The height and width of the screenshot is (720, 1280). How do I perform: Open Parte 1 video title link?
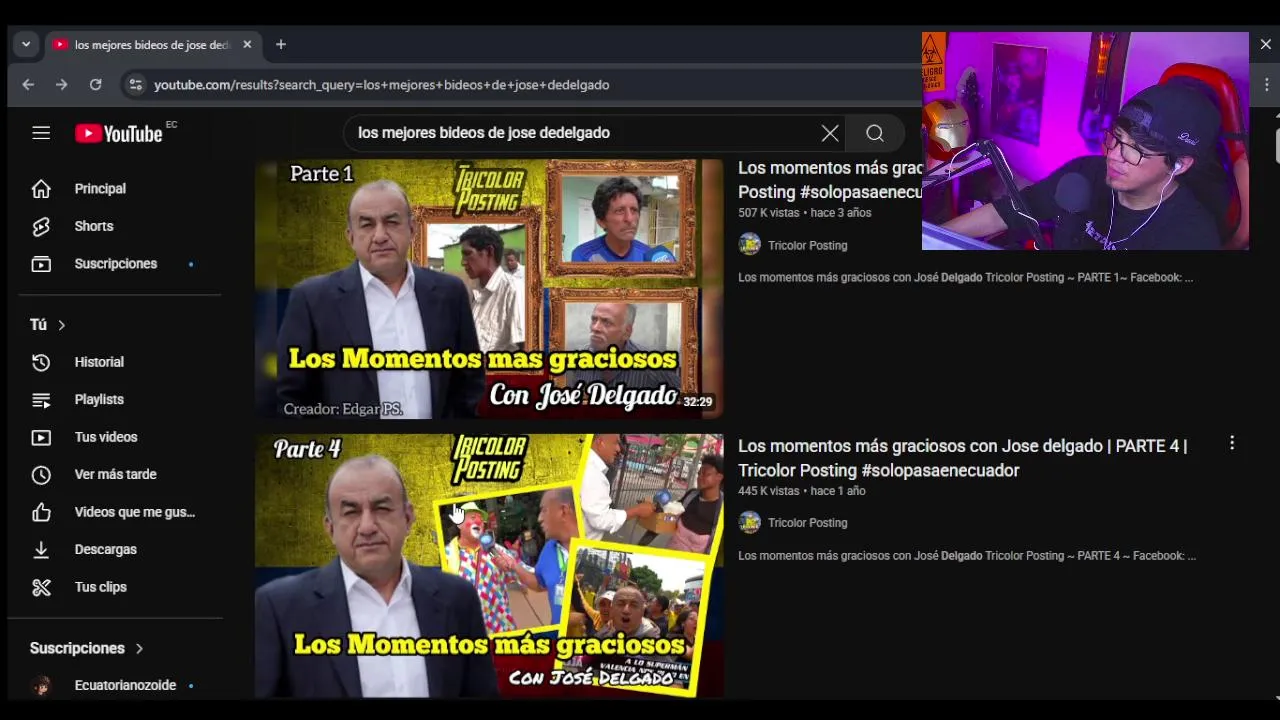(x=830, y=180)
